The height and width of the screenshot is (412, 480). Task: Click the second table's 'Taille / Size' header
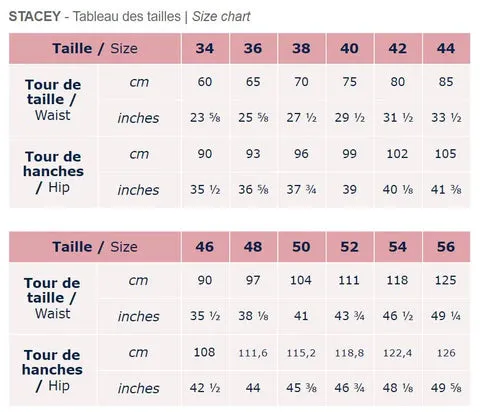pos(95,247)
